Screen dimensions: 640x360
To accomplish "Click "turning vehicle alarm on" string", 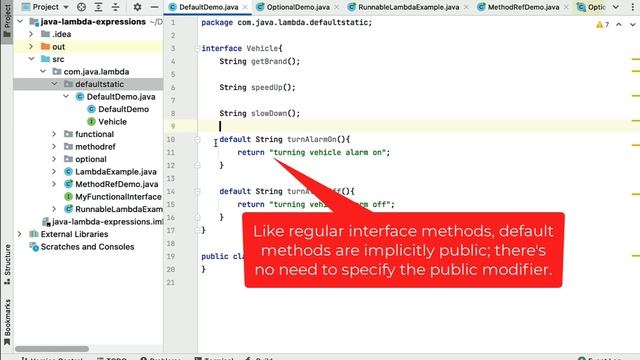I will click(x=327, y=152).
